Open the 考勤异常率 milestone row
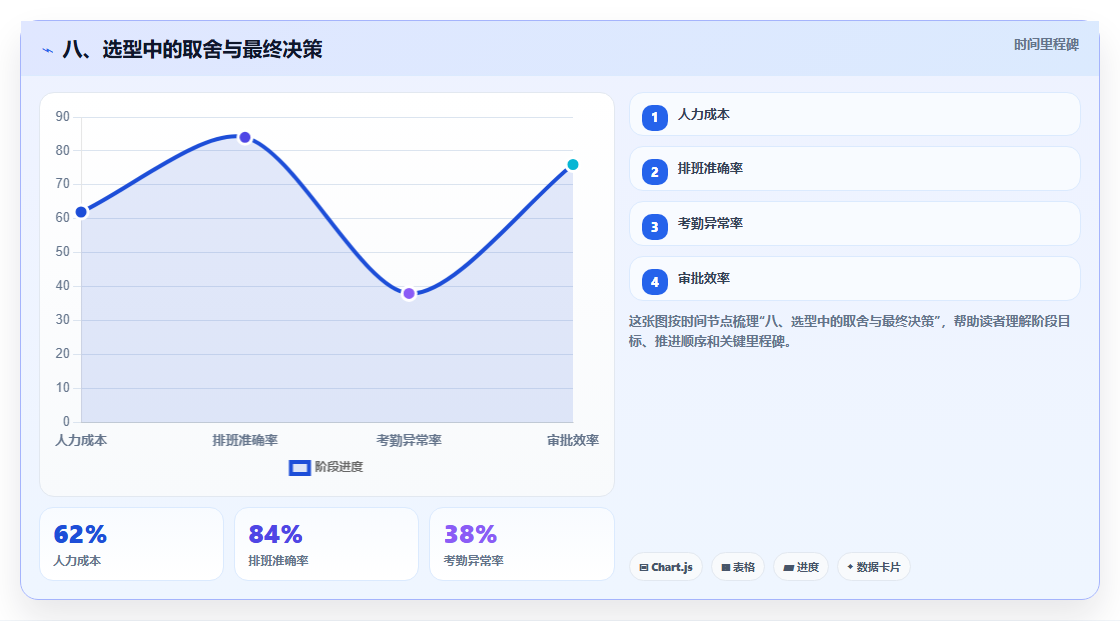The image size is (1120, 621). click(854, 224)
